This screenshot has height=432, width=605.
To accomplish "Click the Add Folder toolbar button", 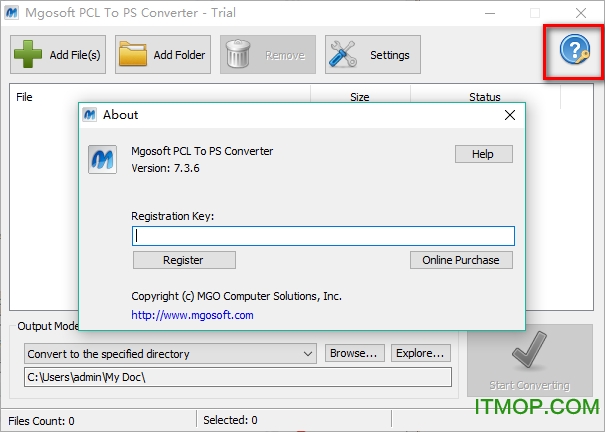I will [x=162, y=55].
